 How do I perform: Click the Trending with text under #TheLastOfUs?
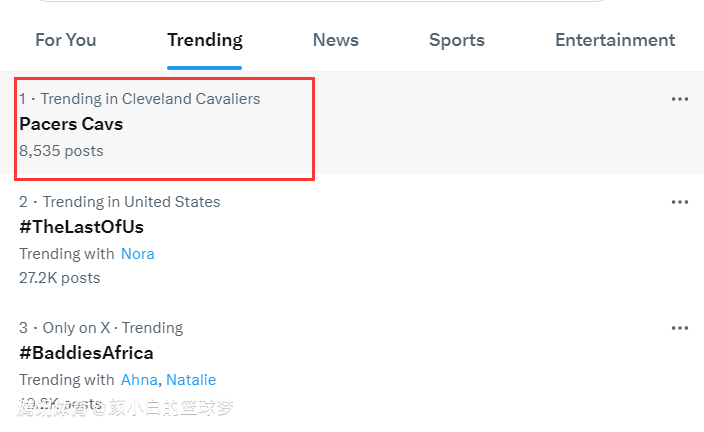pyautogui.click(x=66, y=254)
